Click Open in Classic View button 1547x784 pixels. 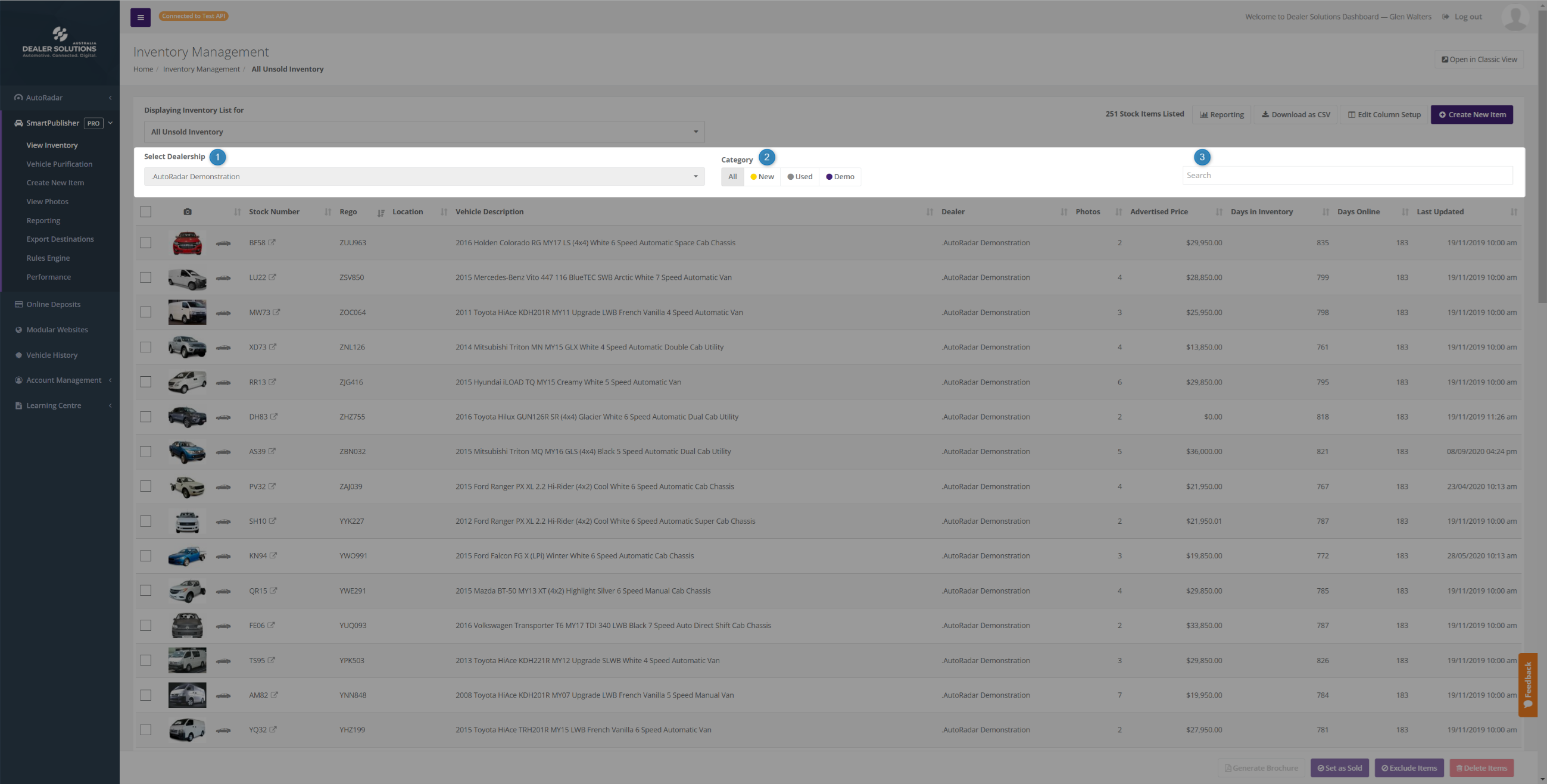(x=1479, y=60)
